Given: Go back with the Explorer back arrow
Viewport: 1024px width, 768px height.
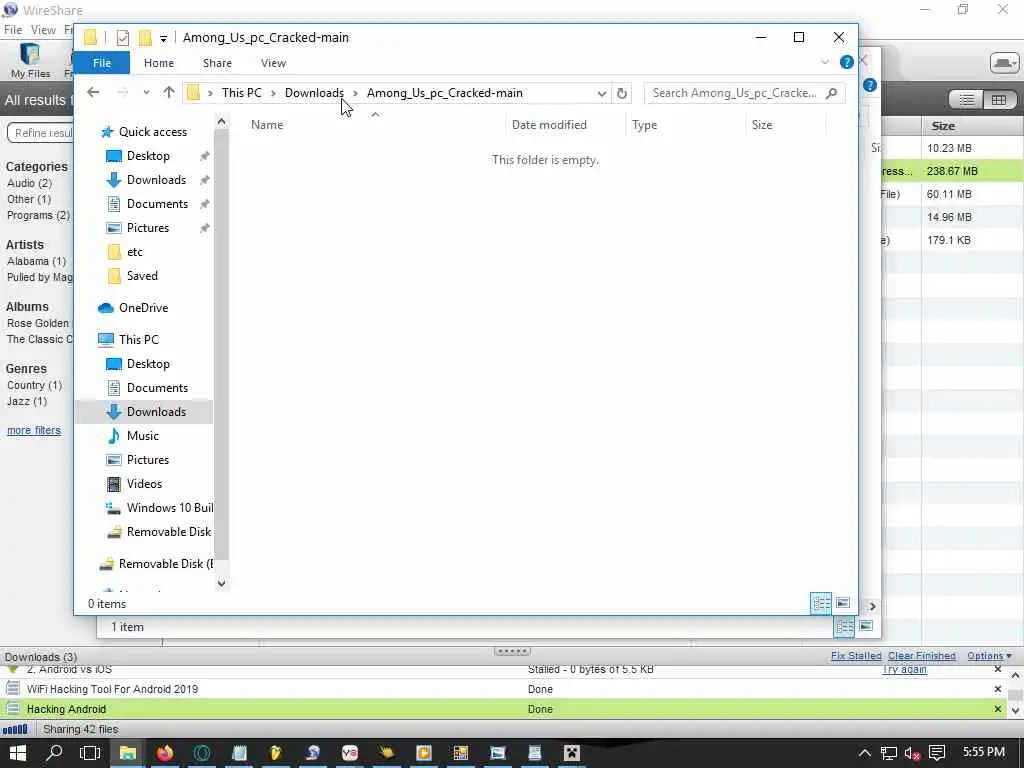Looking at the screenshot, I should (93, 93).
